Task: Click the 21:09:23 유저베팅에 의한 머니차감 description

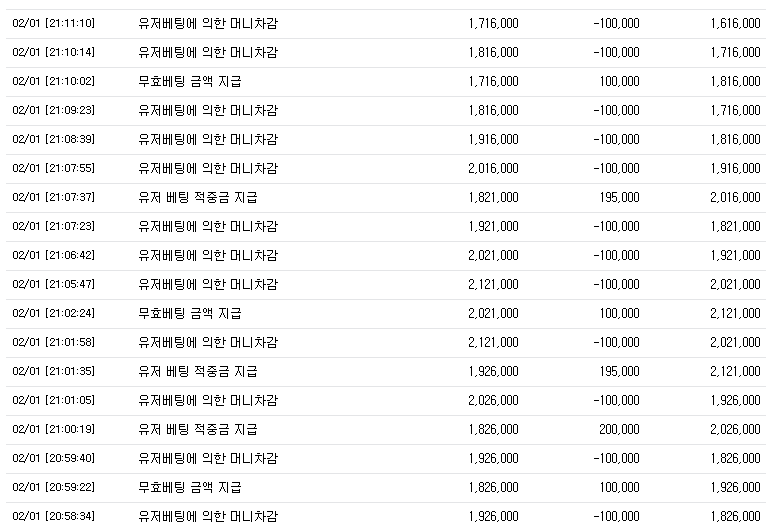Action: (x=208, y=110)
